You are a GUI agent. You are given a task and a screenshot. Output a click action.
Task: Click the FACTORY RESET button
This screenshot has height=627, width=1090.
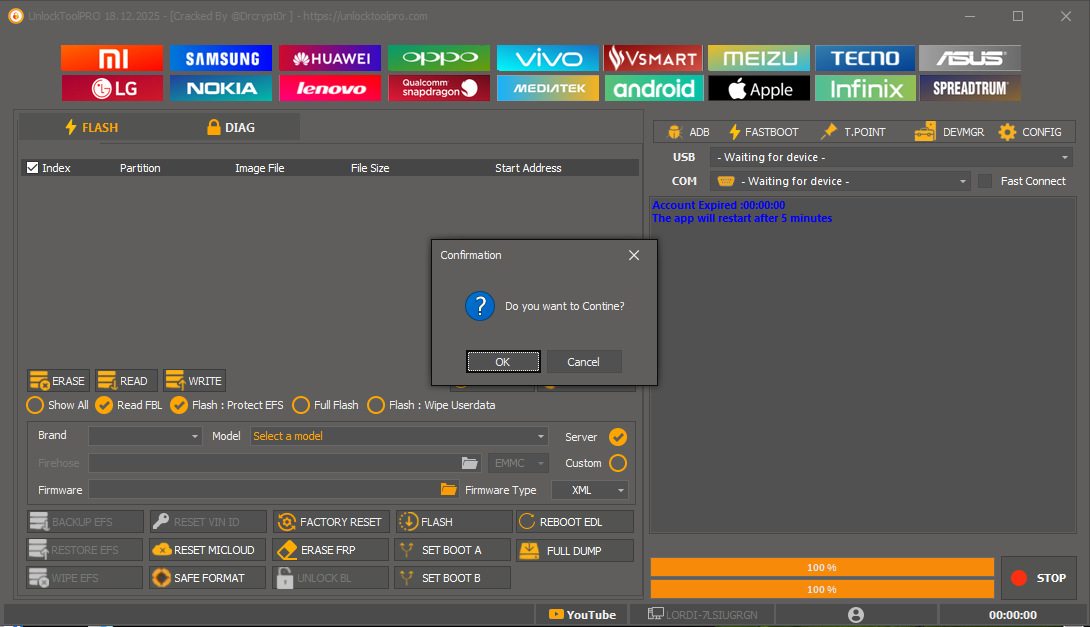330,522
